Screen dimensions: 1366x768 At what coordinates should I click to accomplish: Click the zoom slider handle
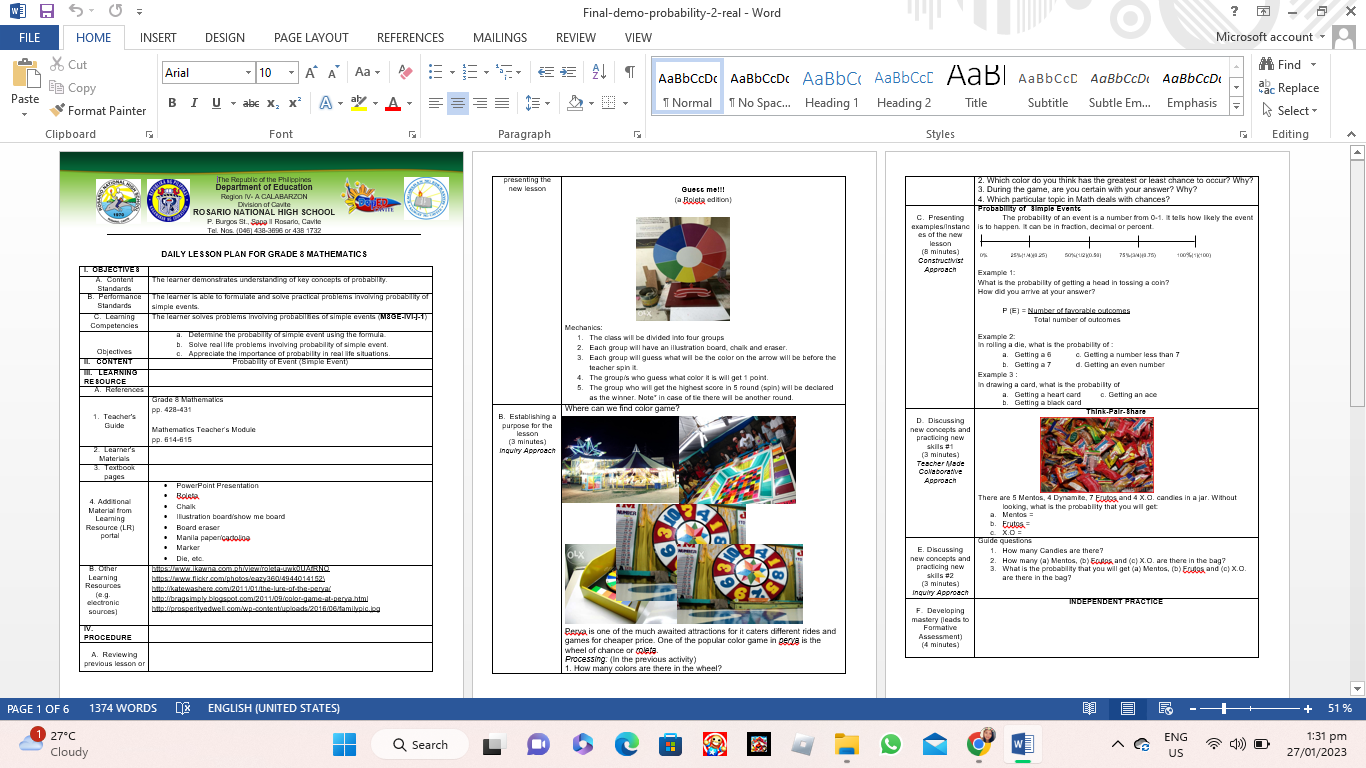click(1225, 708)
